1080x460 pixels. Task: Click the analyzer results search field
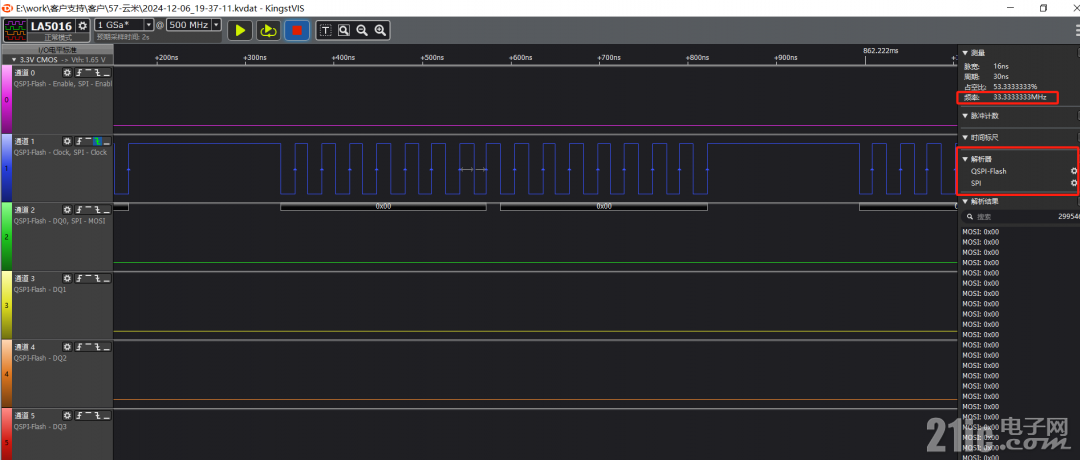(x=1019, y=216)
